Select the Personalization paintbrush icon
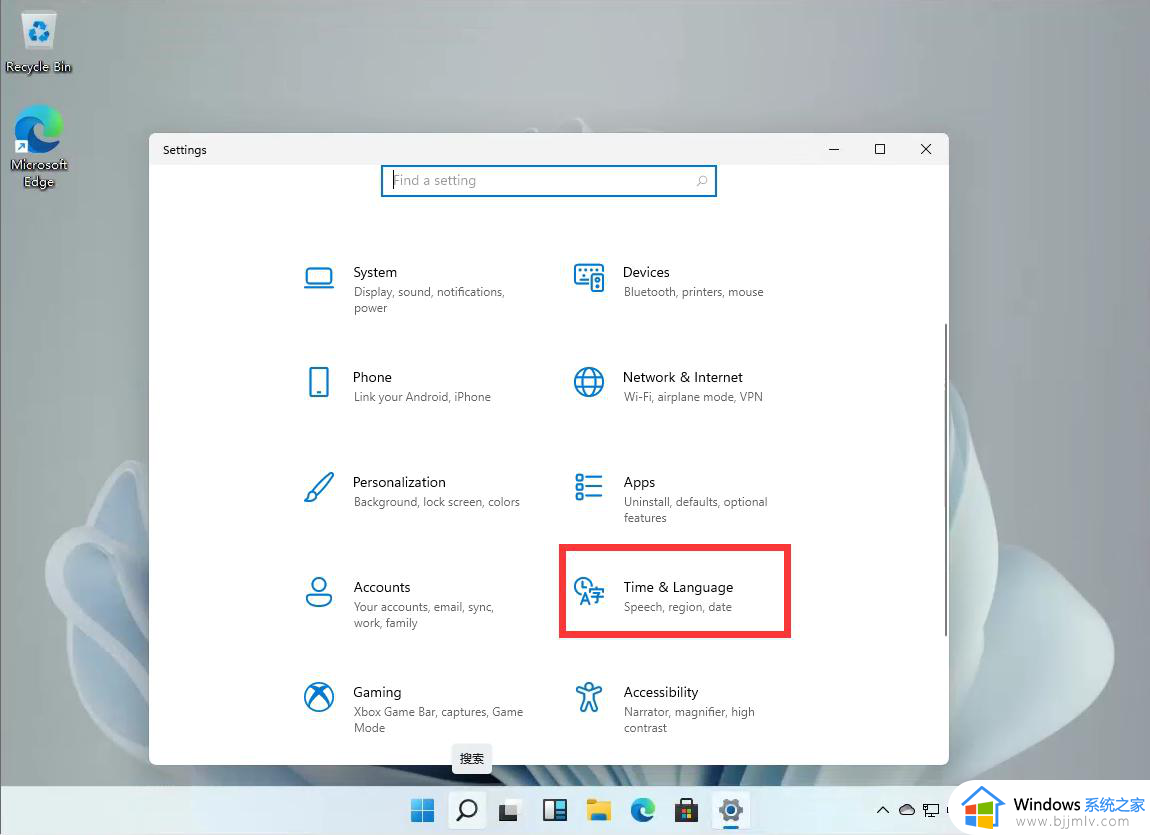The width and height of the screenshot is (1150, 835). pos(318,488)
